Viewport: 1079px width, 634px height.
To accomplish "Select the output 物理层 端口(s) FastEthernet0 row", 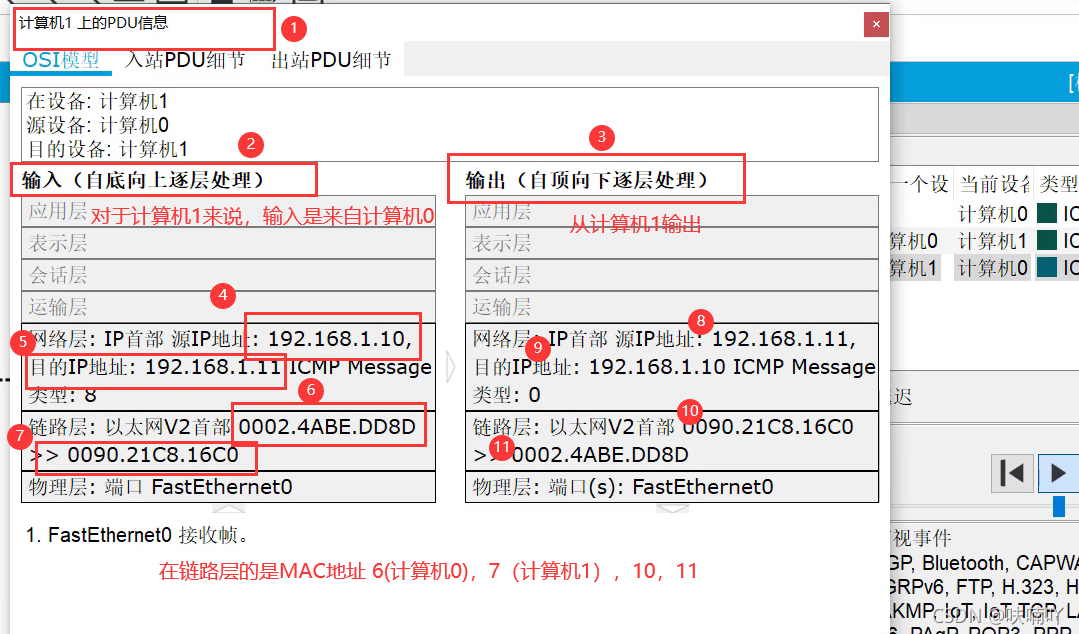I will click(672, 487).
